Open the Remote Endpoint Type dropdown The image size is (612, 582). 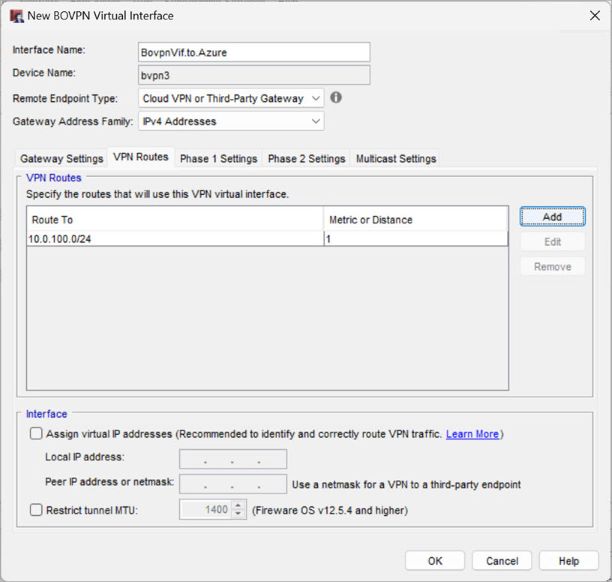(x=231, y=98)
